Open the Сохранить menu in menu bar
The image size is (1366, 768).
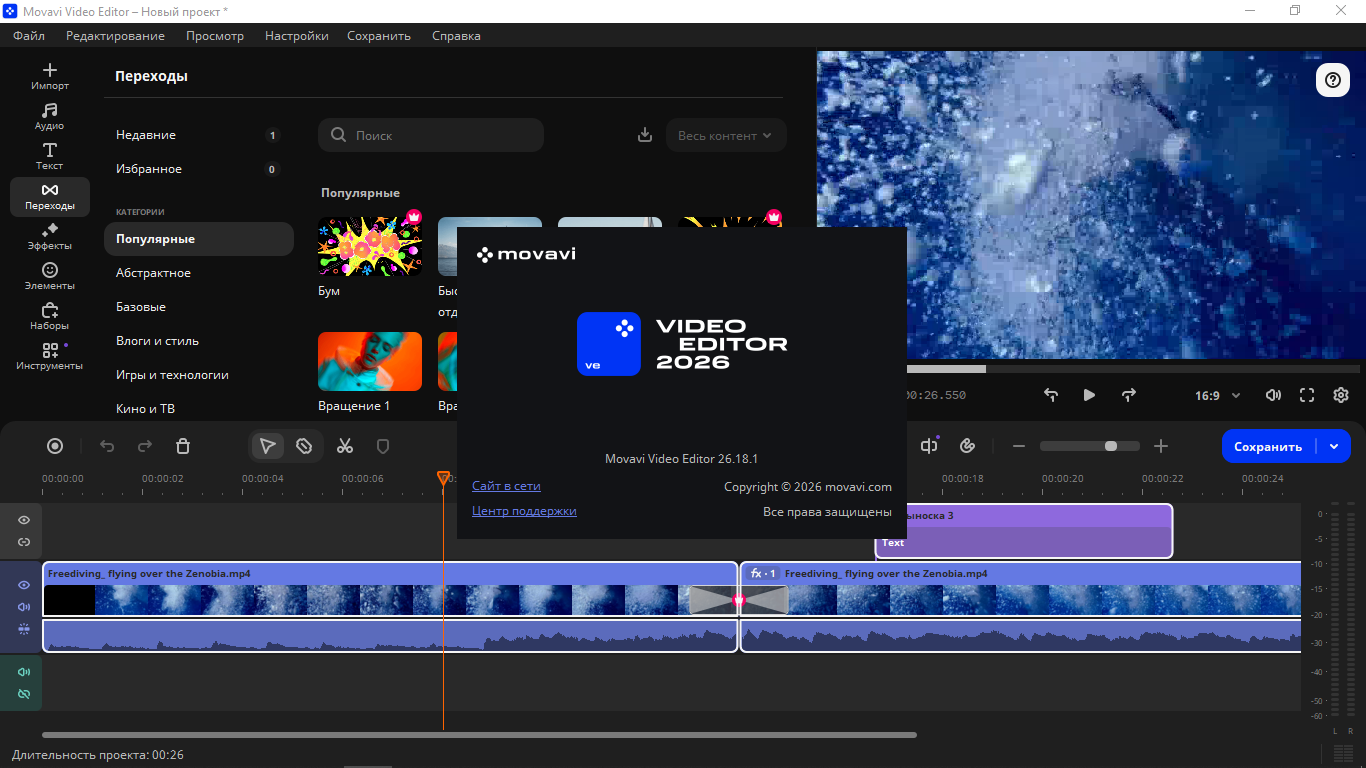(x=379, y=36)
